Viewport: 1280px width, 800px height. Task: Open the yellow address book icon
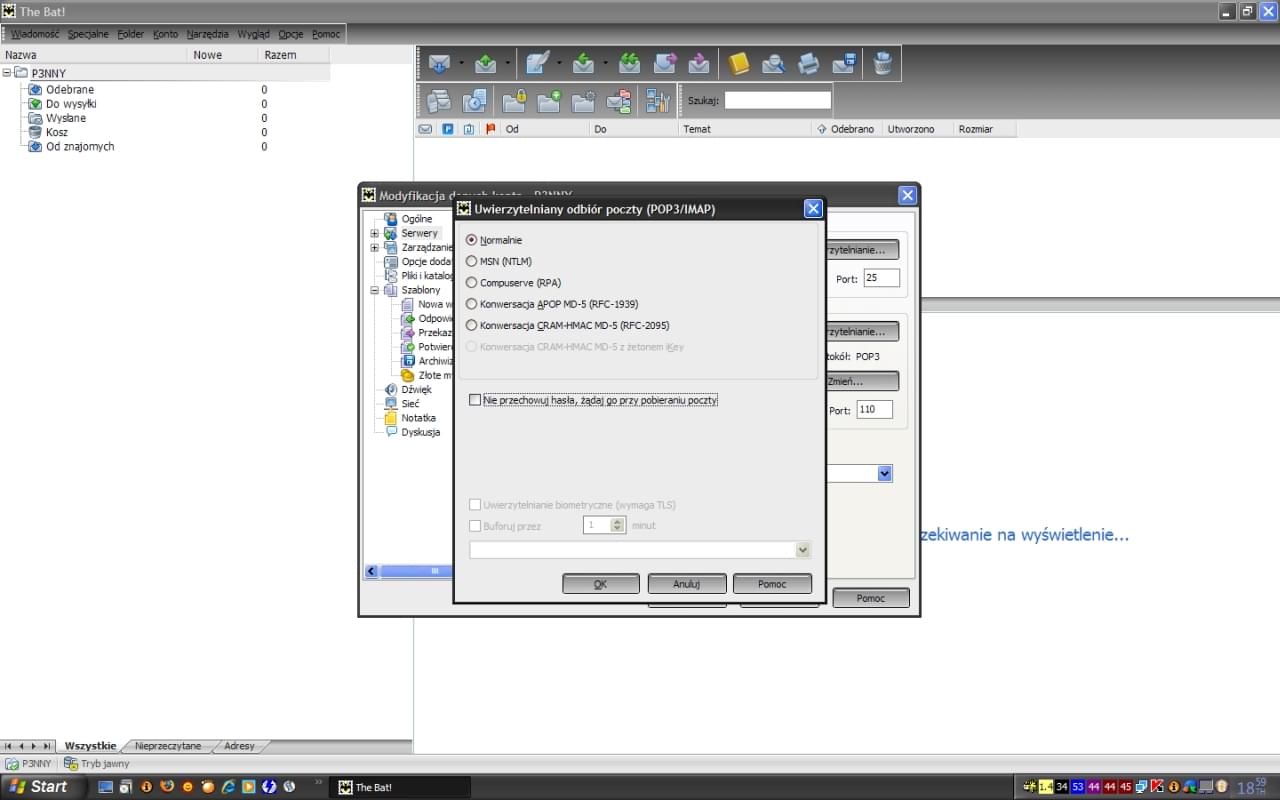[739, 63]
